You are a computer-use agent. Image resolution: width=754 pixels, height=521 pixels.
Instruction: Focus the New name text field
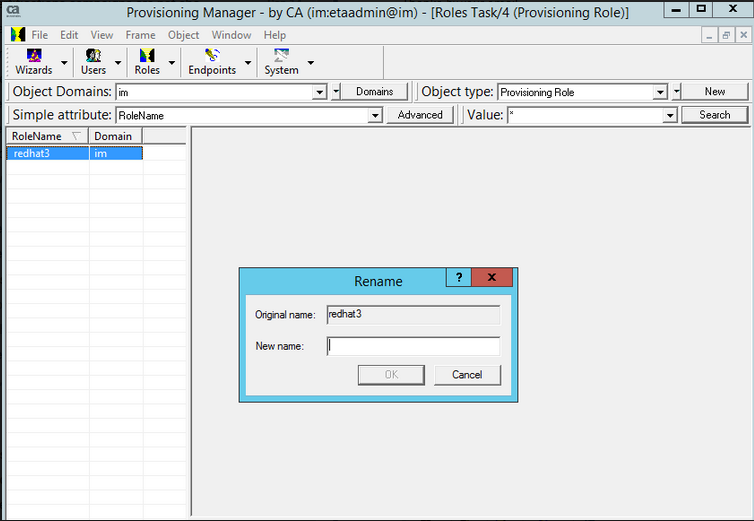coord(413,346)
